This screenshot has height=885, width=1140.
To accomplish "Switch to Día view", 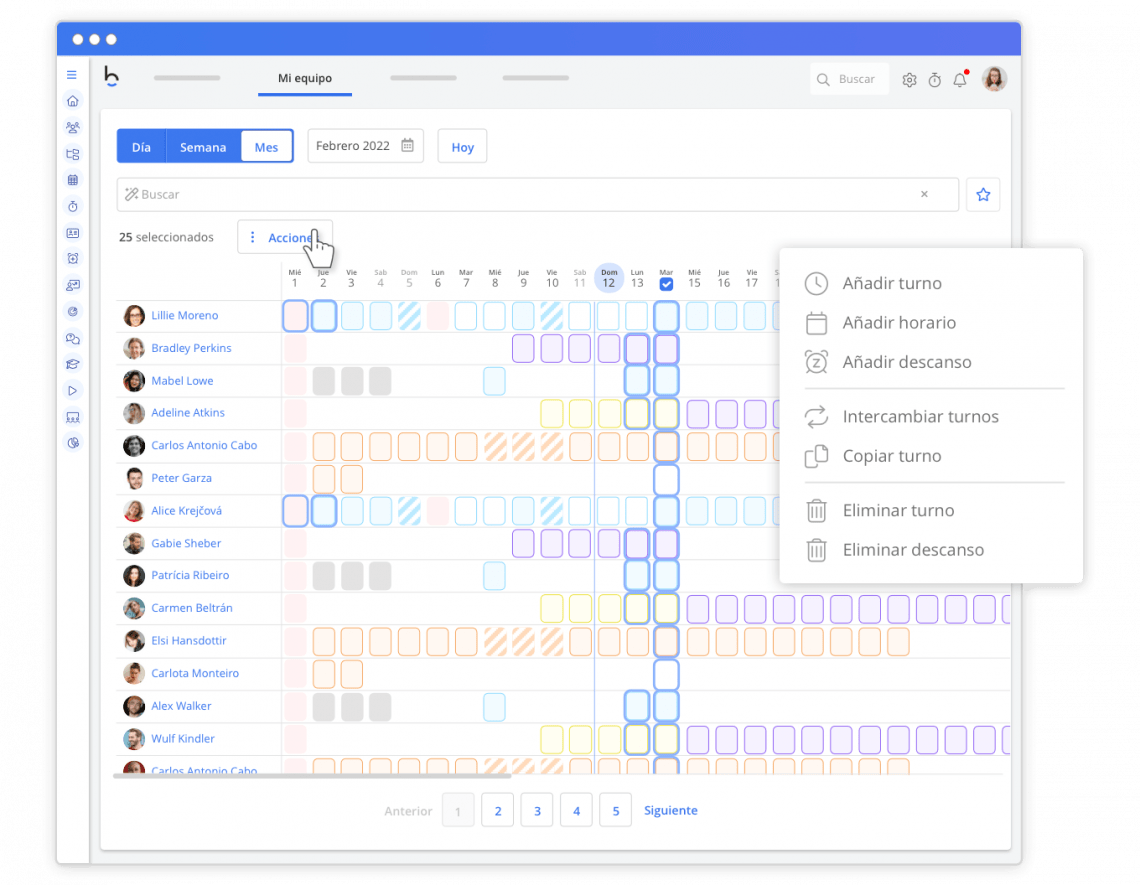I will (141, 147).
